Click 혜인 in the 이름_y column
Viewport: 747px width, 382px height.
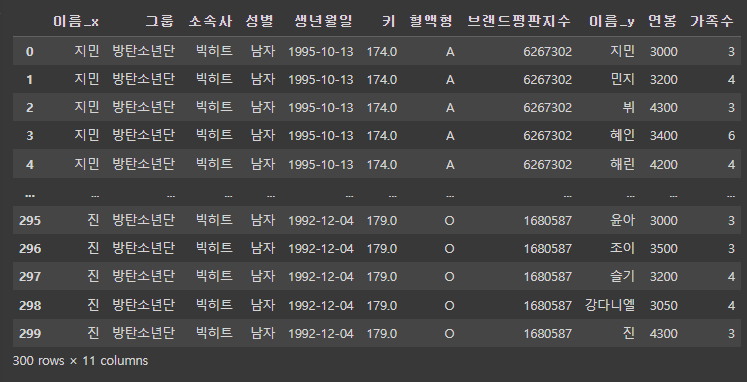coord(622,135)
